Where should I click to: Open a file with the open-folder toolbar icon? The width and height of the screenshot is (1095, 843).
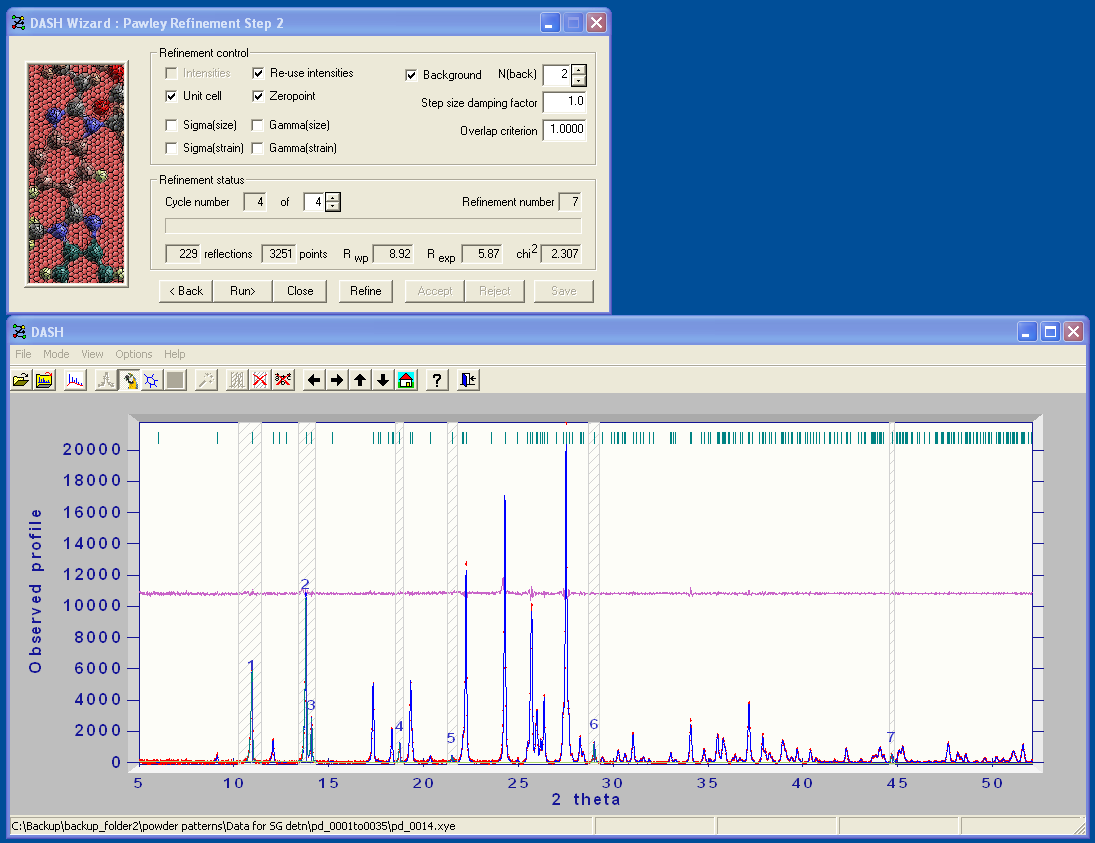pyautogui.click(x=21, y=380)
